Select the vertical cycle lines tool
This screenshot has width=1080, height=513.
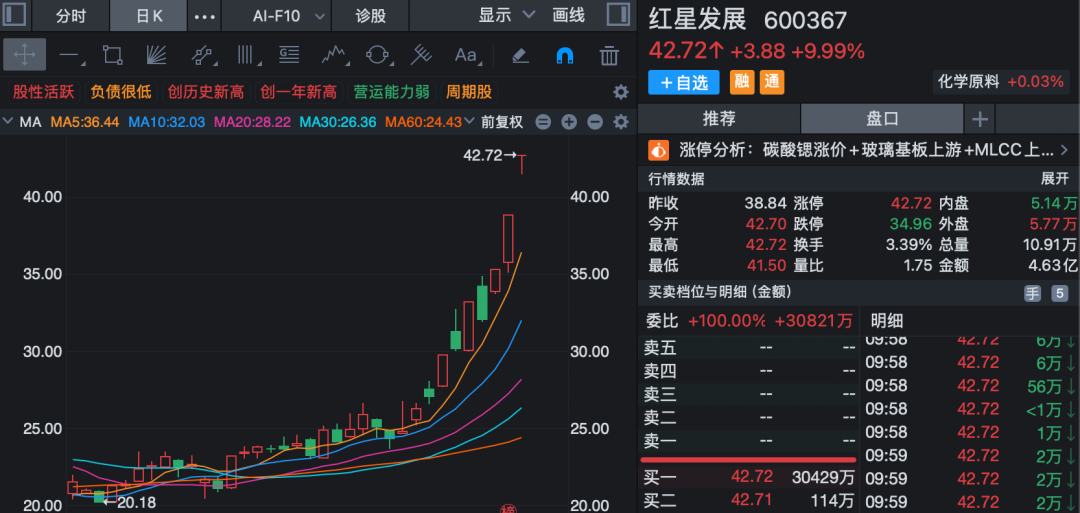pyautogui.click(x=245, y=54)
